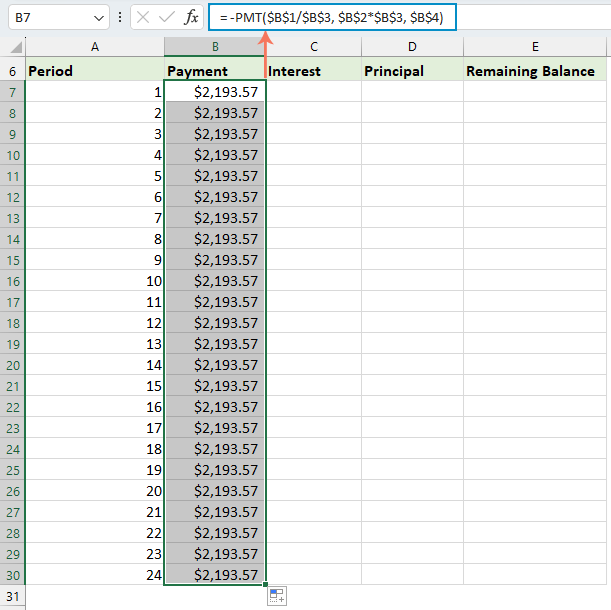The height and width of the screenshot is (610, 611).
Task: Click the Payment header cell
Action: [214, 71]
